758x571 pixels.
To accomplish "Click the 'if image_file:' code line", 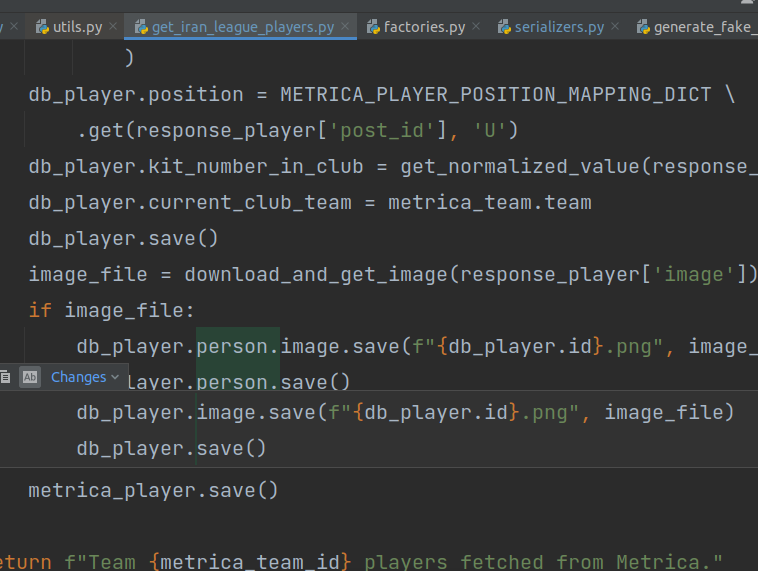I will pyautogui.click(x=112, y=310).
